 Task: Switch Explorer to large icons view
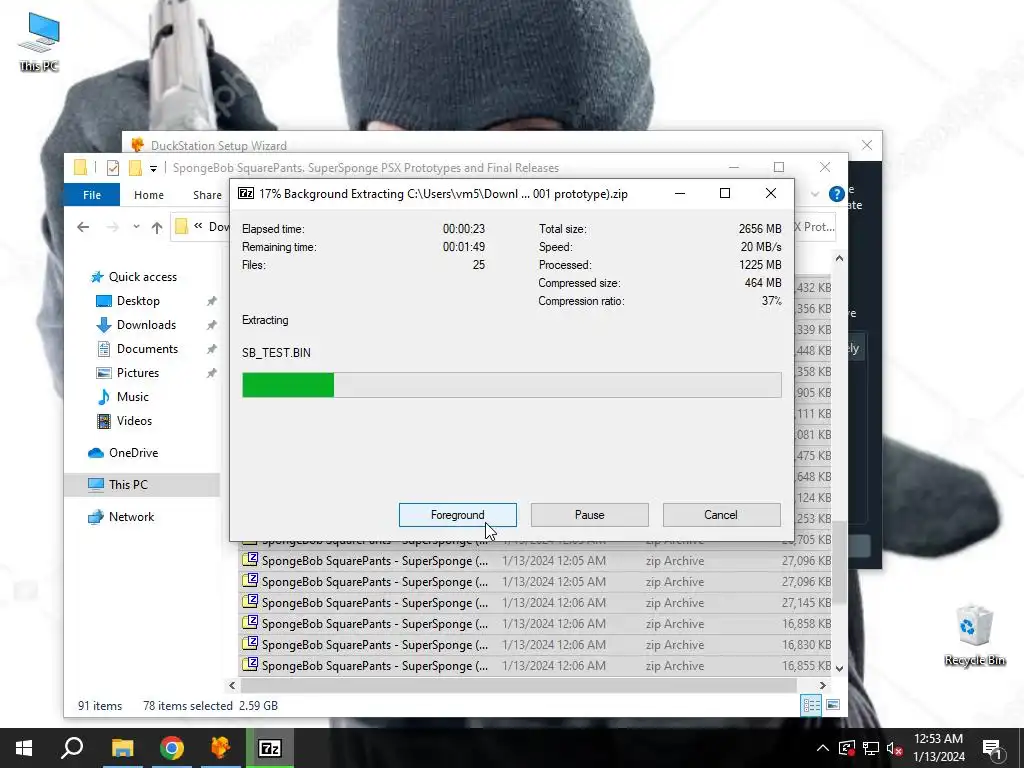point(833,705)
